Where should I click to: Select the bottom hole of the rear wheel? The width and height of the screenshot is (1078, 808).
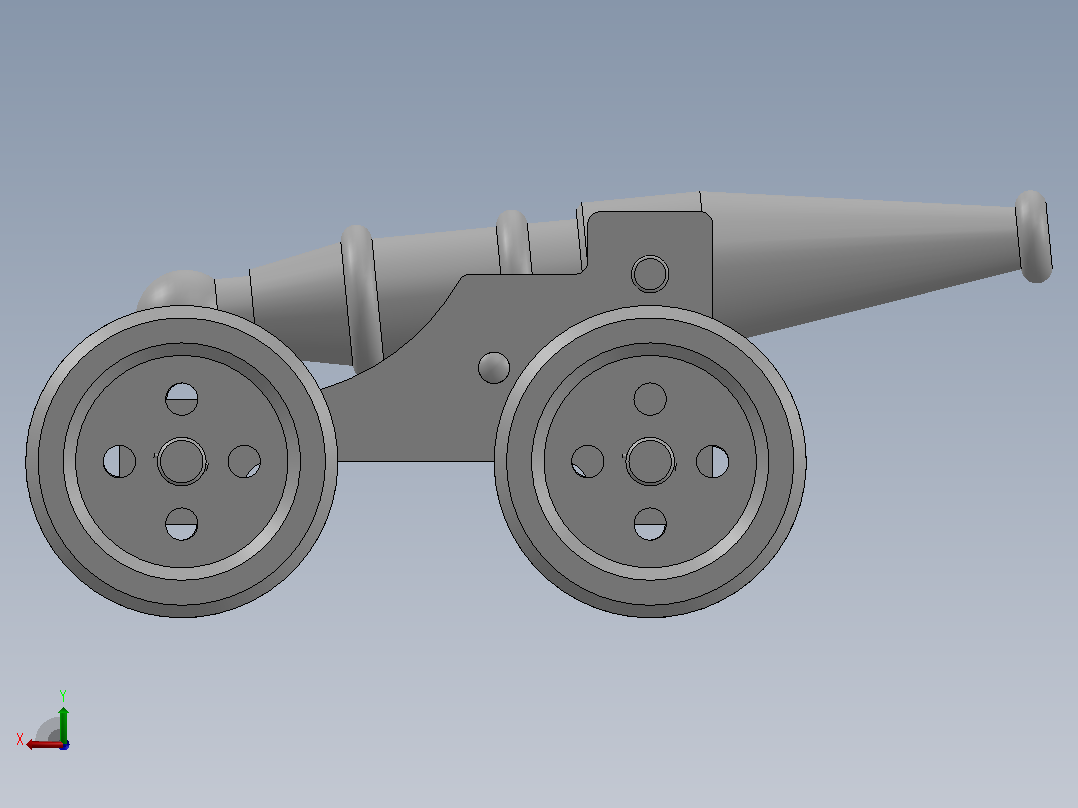tap(182, 524)
